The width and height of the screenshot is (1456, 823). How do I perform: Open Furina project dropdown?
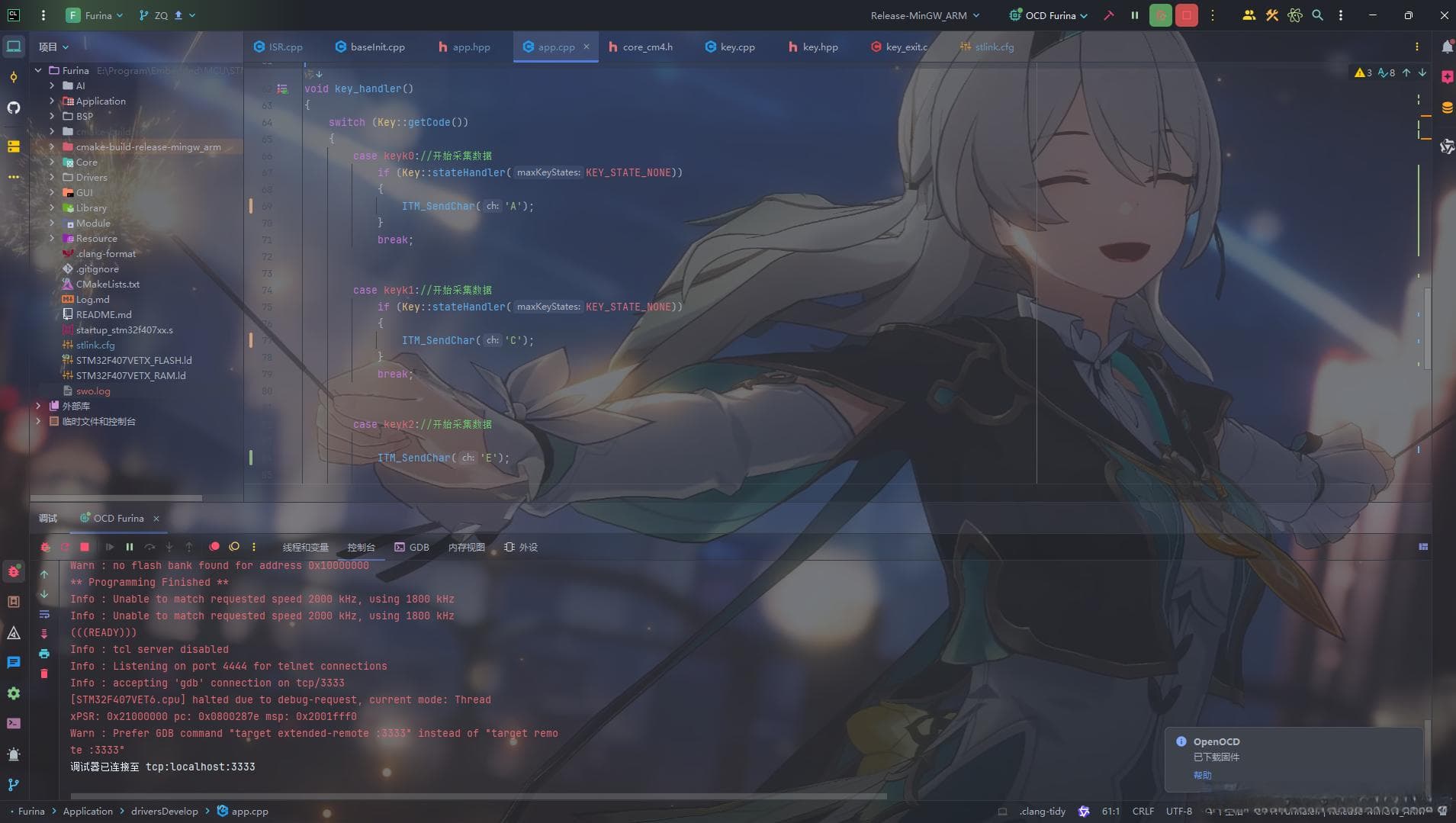click(x=95, y=15)
